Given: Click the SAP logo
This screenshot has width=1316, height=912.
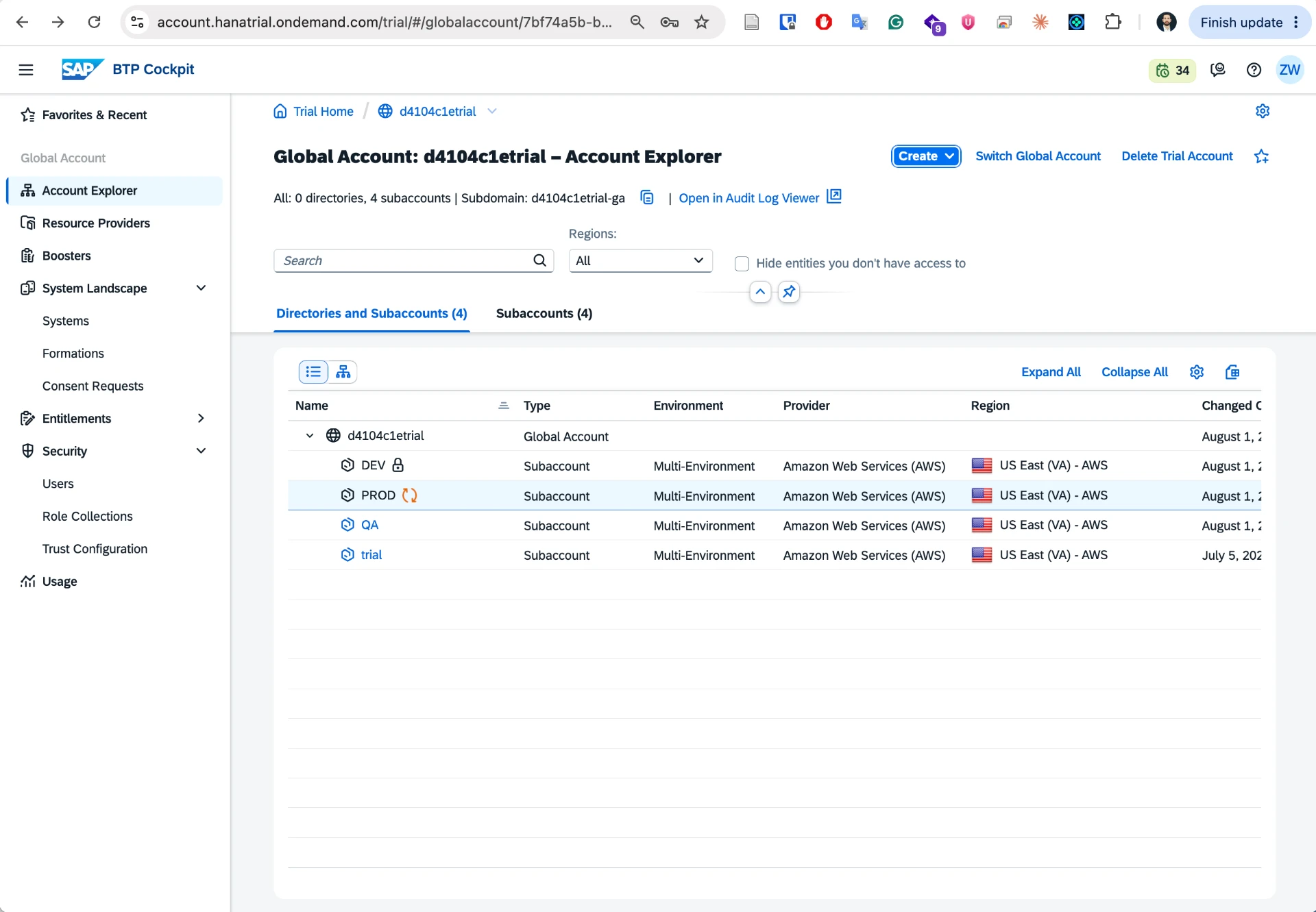Looking at the screenshot, I should point(82,69).
